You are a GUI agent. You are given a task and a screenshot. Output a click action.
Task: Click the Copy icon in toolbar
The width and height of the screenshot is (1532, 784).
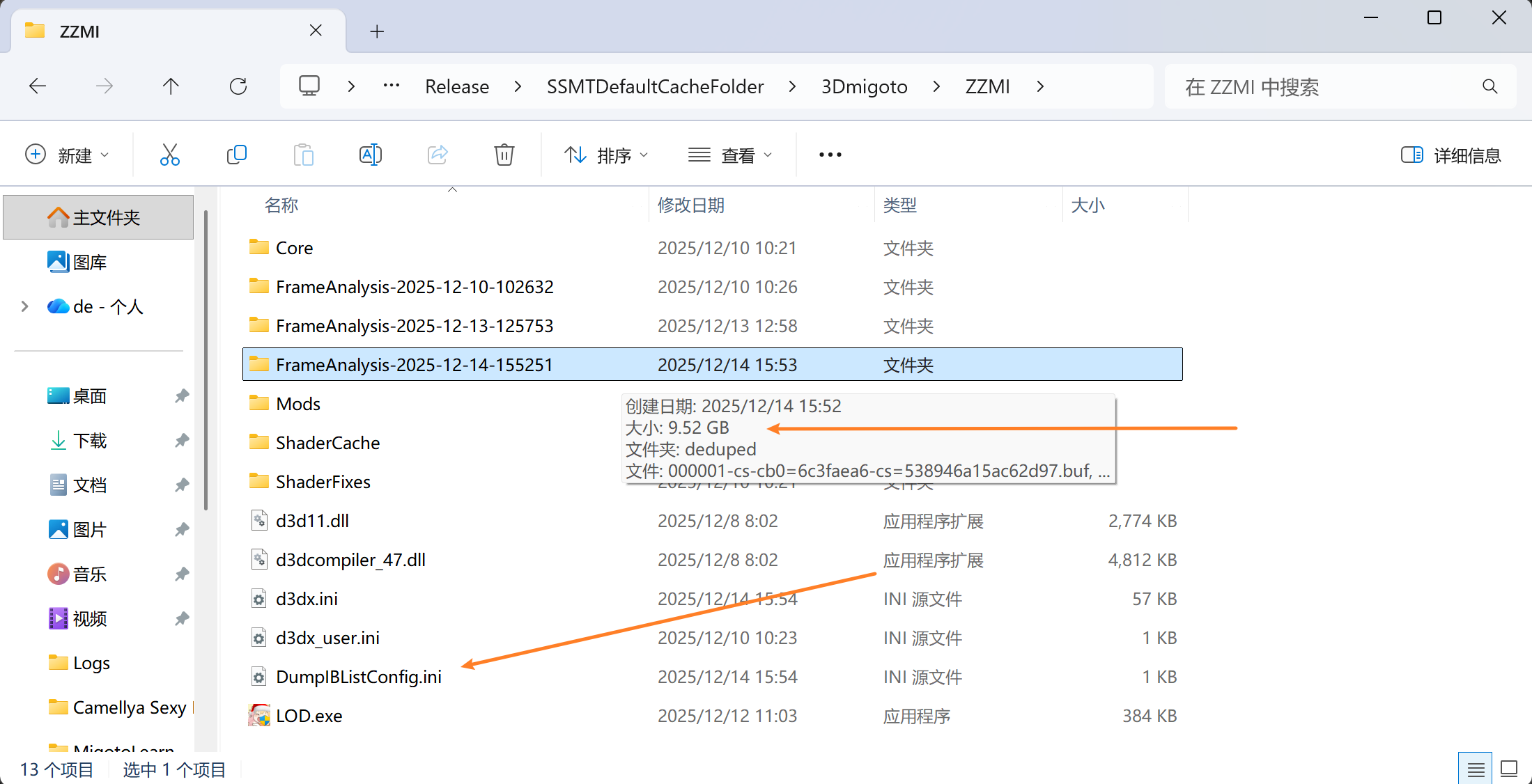(x=237, y=155)
